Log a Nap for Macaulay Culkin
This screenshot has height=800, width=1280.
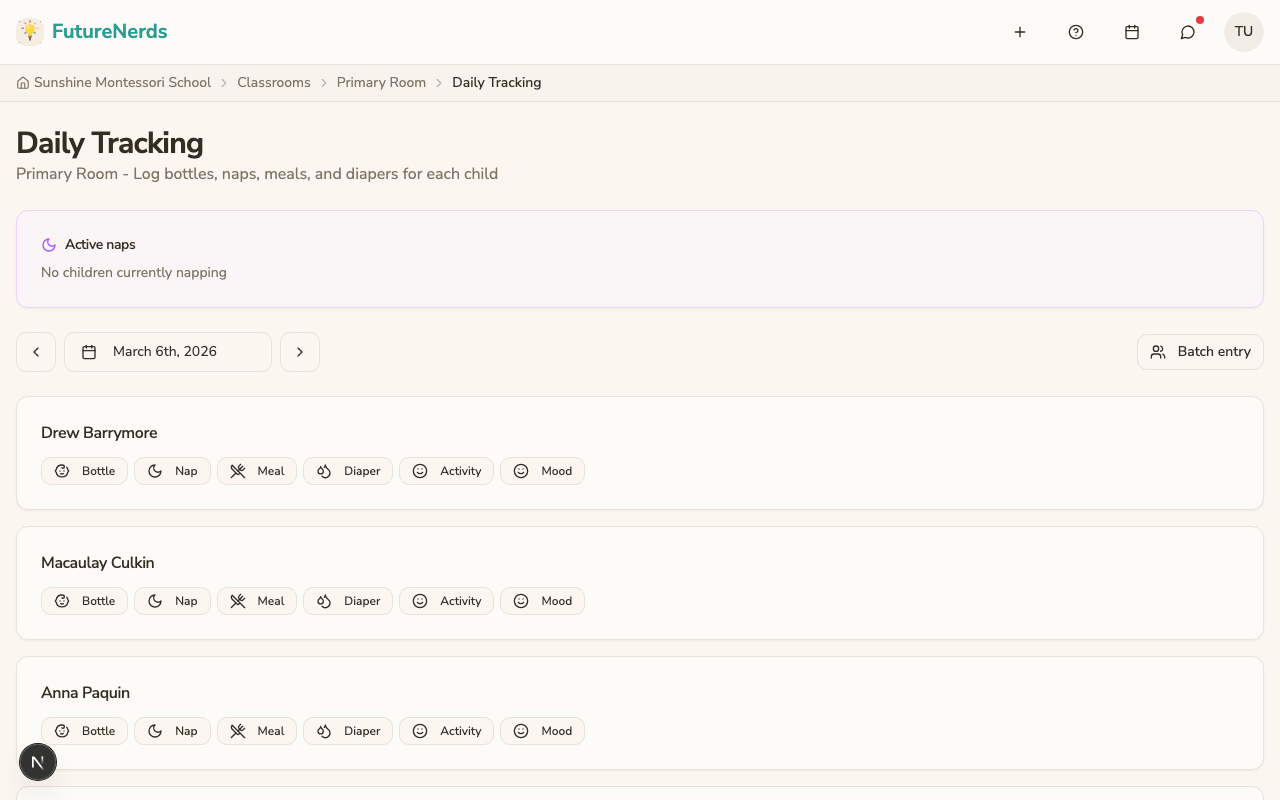pyautogui.click(x=173, y=601)
